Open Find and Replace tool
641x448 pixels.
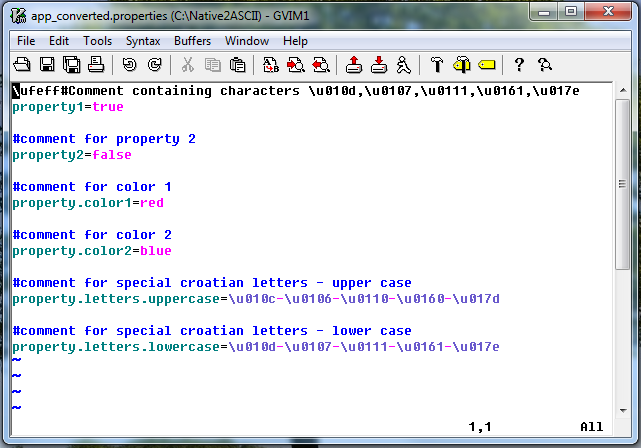[x=271, y=65]
